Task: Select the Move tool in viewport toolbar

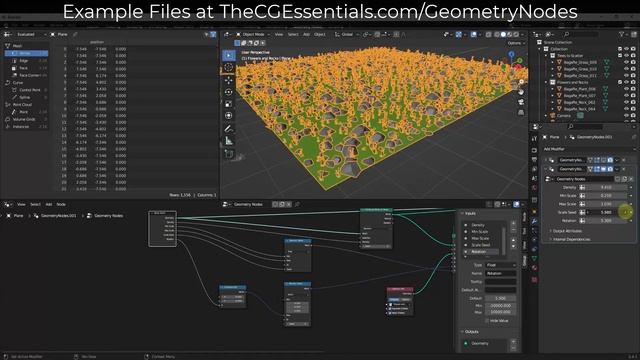Action: tap(229, 80)
